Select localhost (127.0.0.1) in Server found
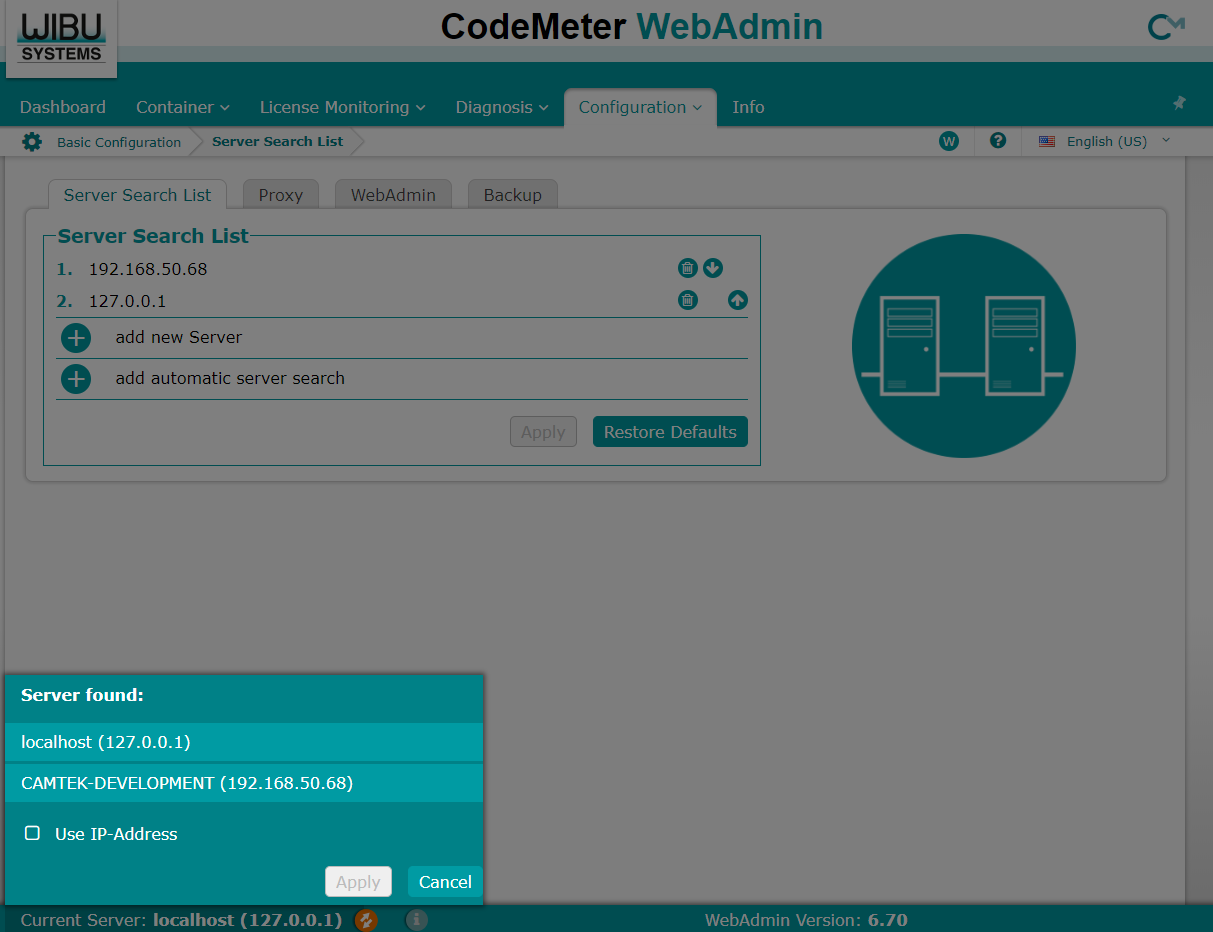Screen dimensions: 1213x932 point(244,742)
